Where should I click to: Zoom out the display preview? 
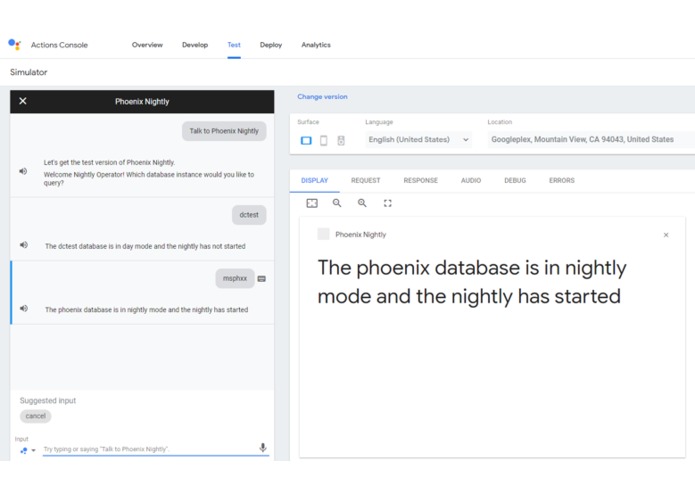coord(337,203)
